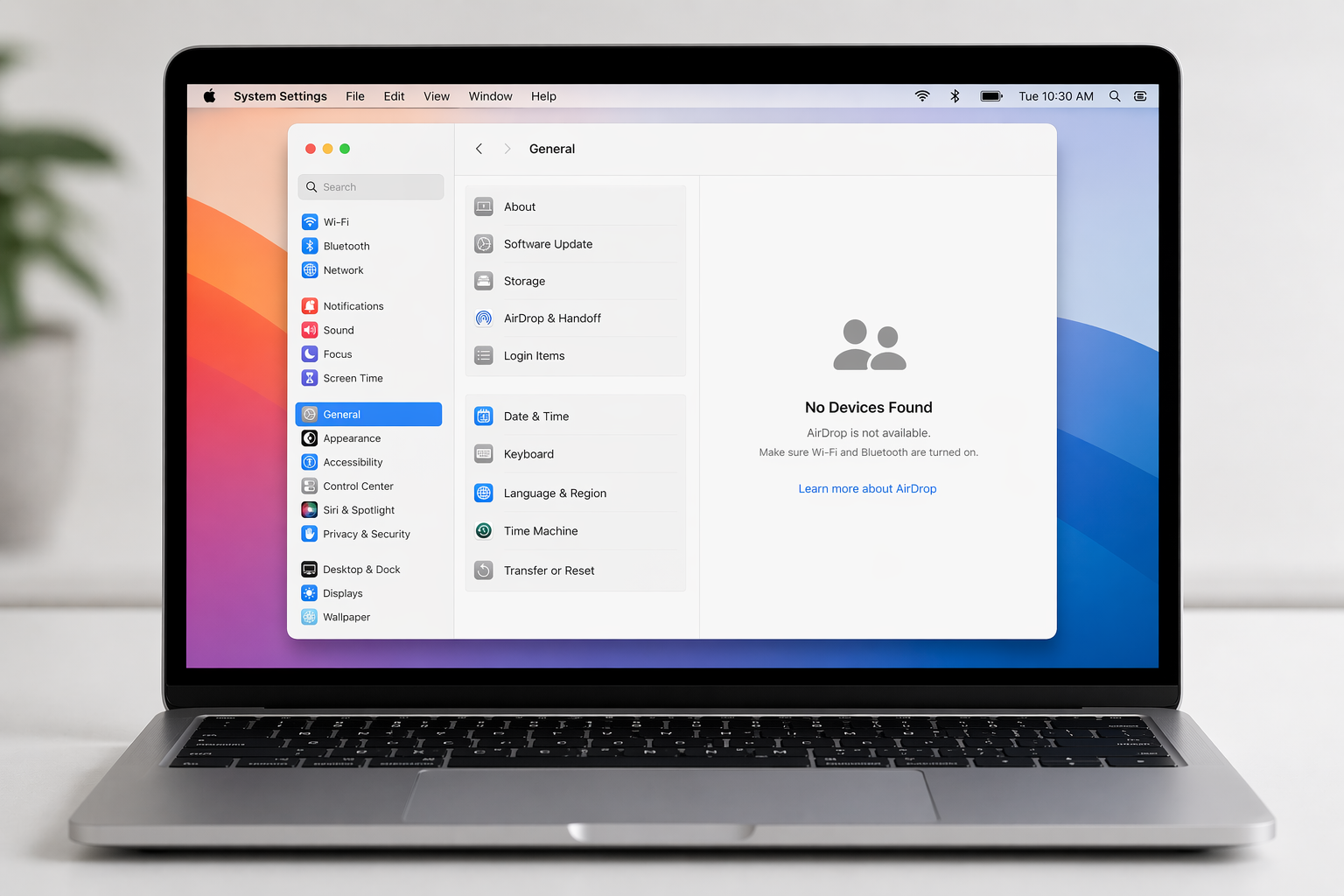Viewport: 1344px width, 896px height.
Task: Click the Storage drive icon
Action: point(484,281)
